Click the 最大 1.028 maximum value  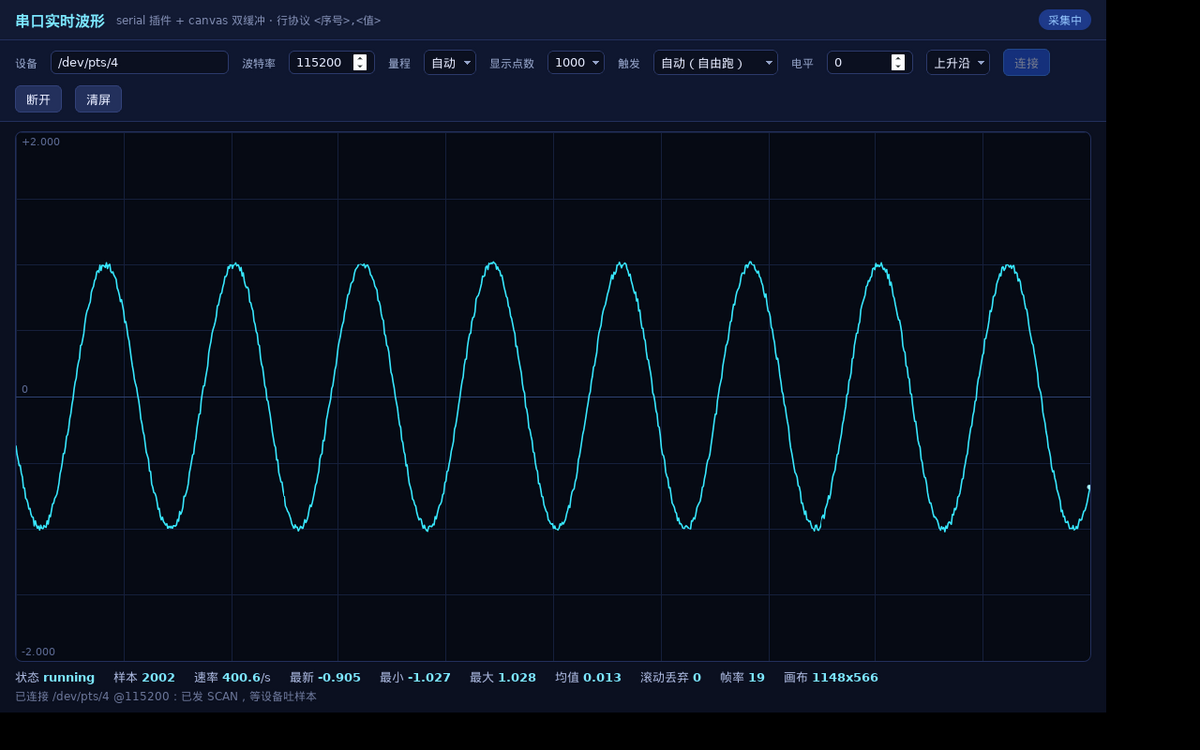(503, 678)
